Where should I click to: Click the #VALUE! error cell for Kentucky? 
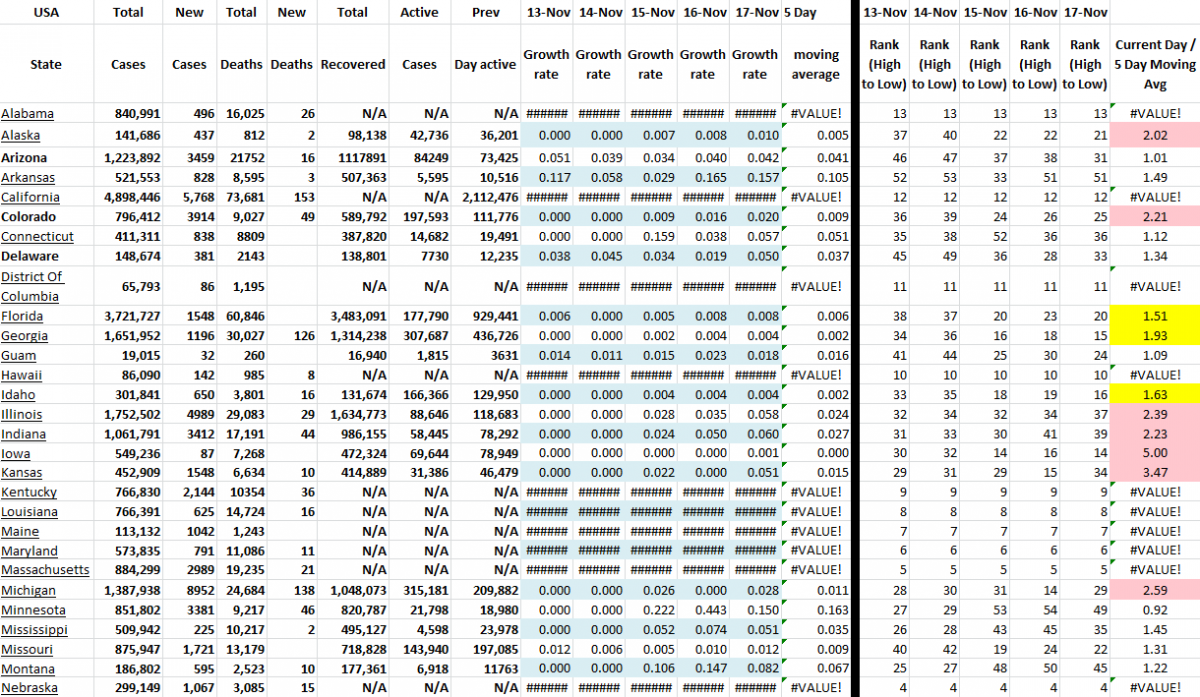1156,492
